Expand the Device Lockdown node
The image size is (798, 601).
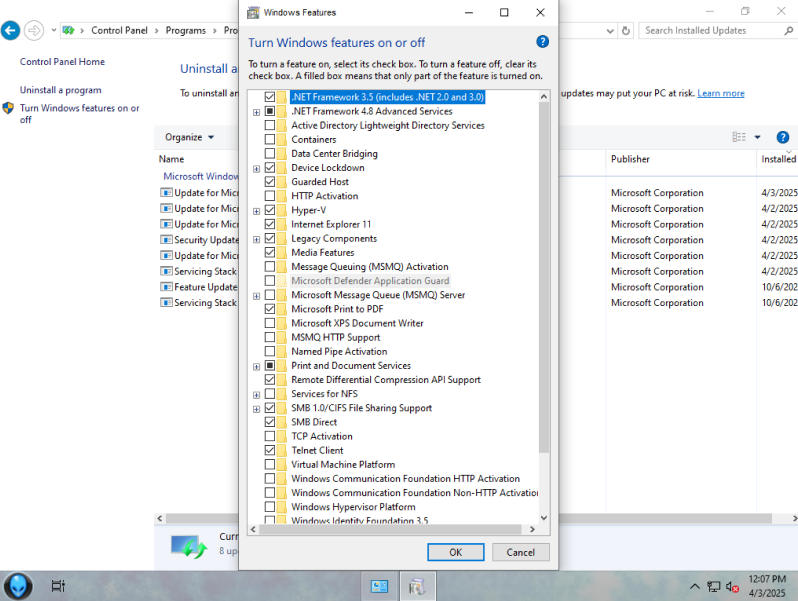pos(256,168)
